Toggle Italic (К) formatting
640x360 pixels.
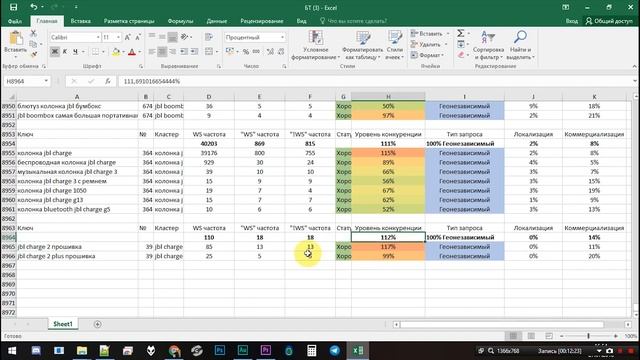pos(64,51)
